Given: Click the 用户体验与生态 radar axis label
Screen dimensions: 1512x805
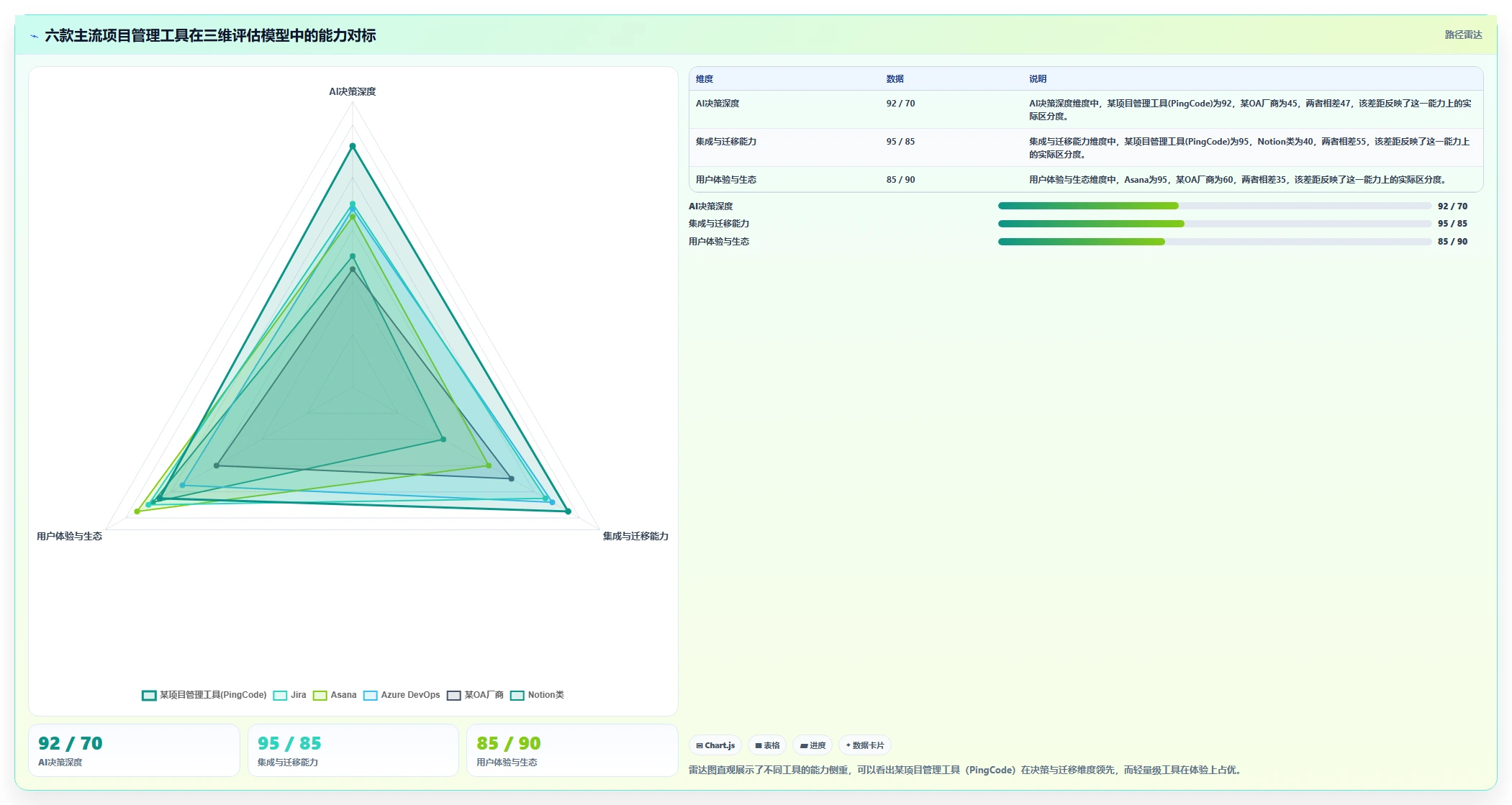Looking at the screenshot, I should pos(70,536).
